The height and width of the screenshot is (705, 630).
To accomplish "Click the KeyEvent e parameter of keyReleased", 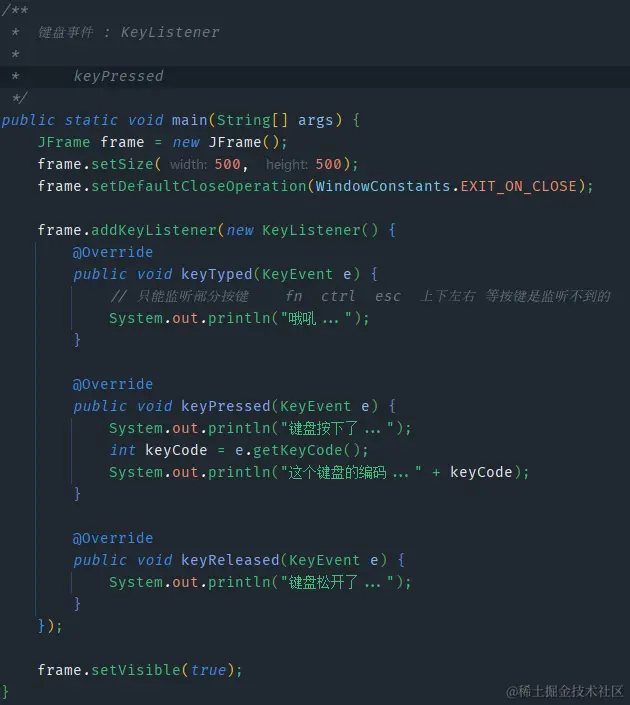I will pos(333,560).
